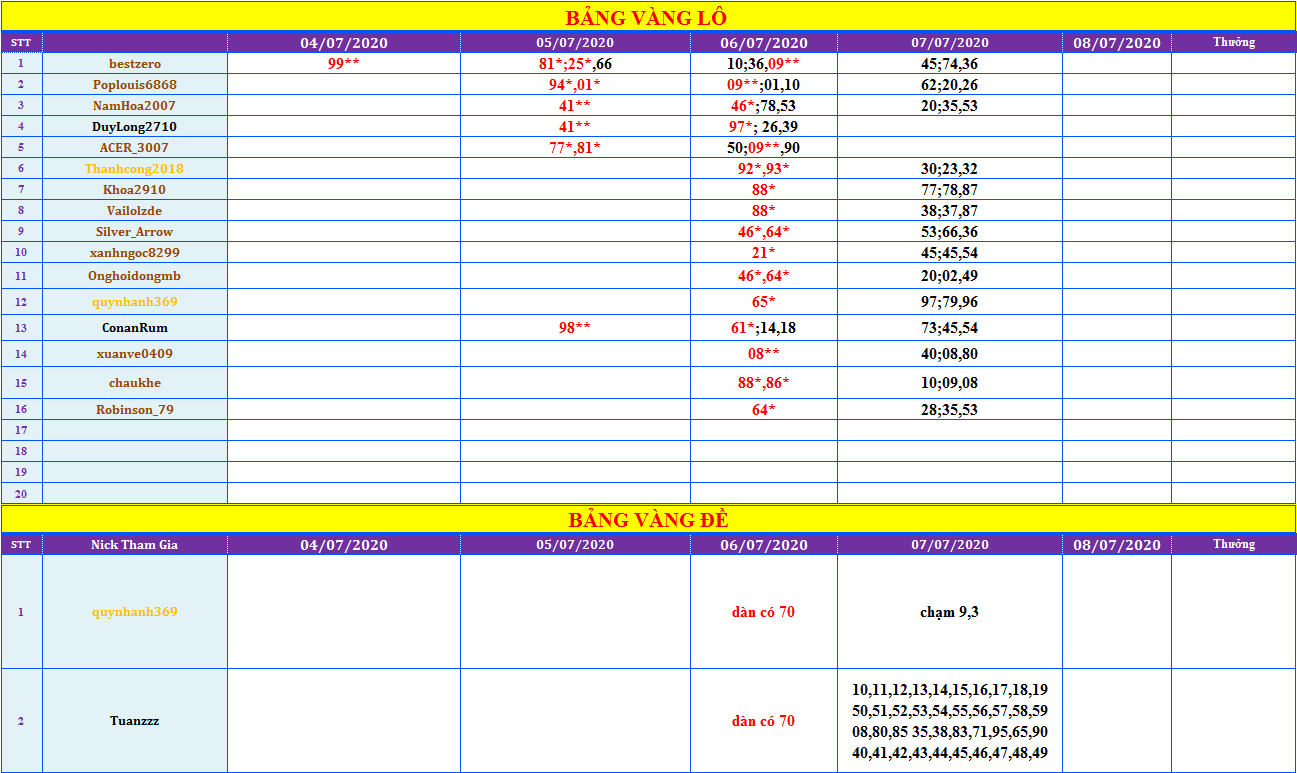Screen dimensions: 1297x773
Task: Click '46*,64*' in the Onghoidongmb row
Action: pos(764,276)
